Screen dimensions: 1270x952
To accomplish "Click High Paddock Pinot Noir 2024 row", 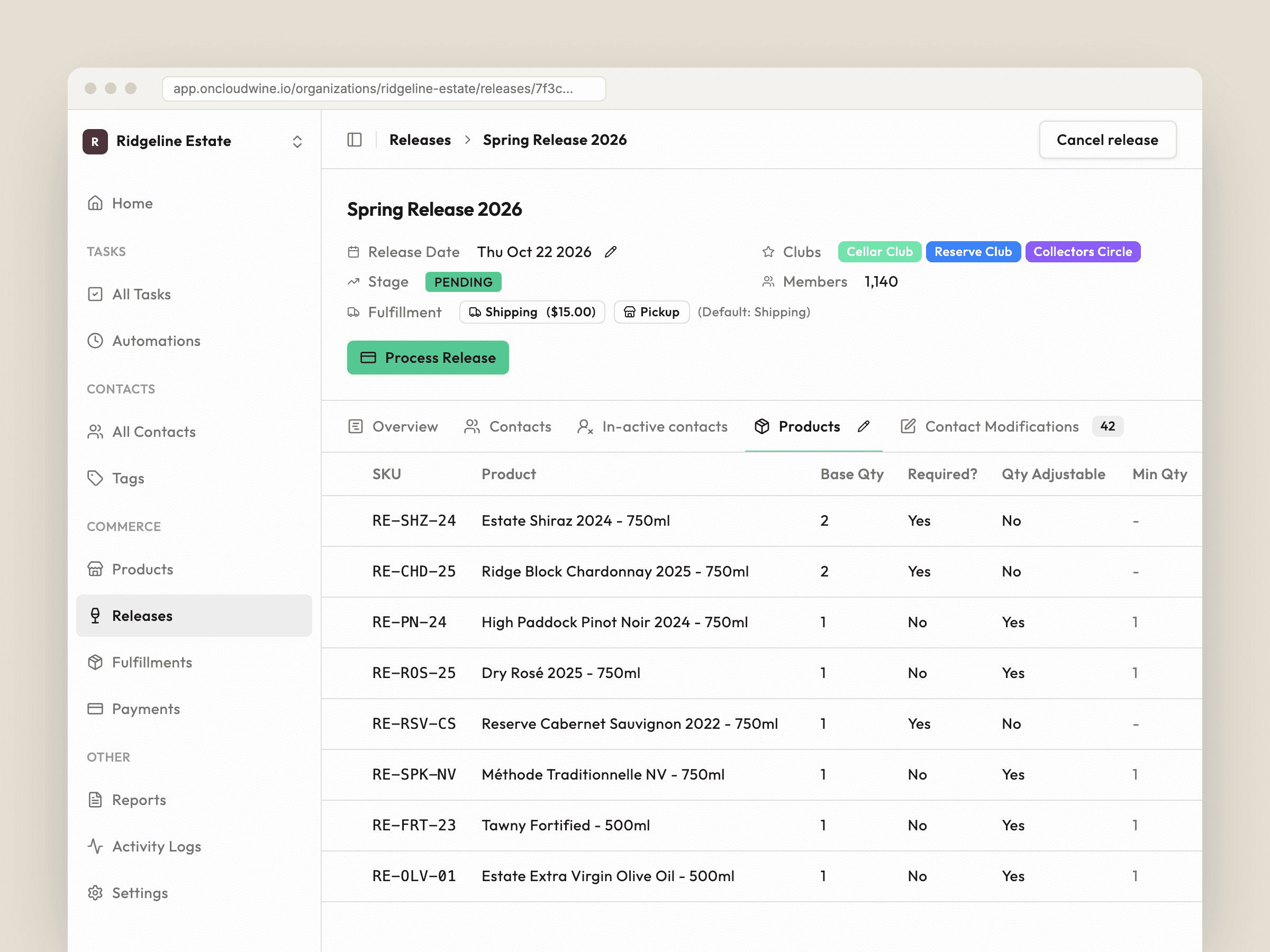I will point(761,622).
